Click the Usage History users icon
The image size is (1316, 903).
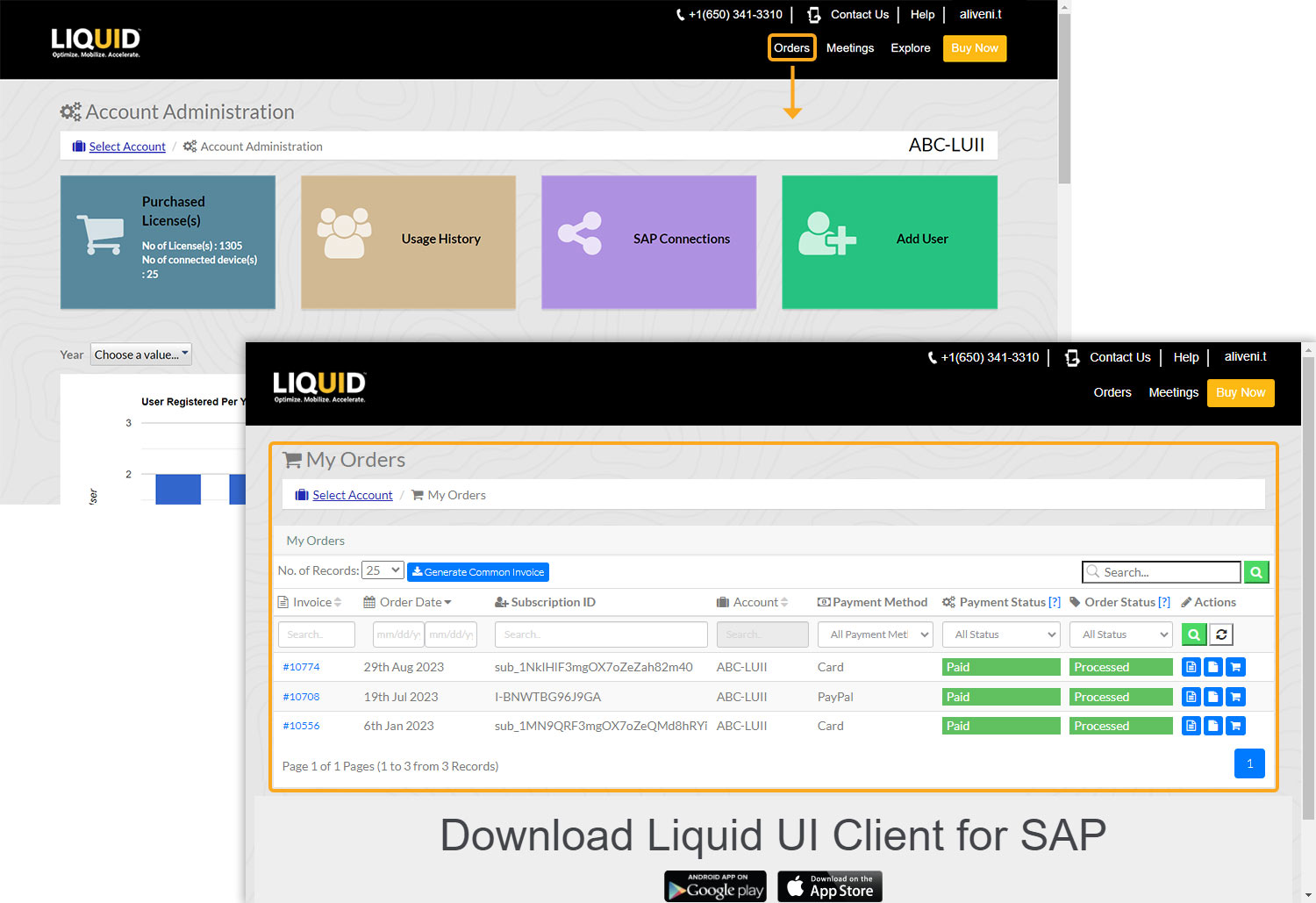[344, 233]
